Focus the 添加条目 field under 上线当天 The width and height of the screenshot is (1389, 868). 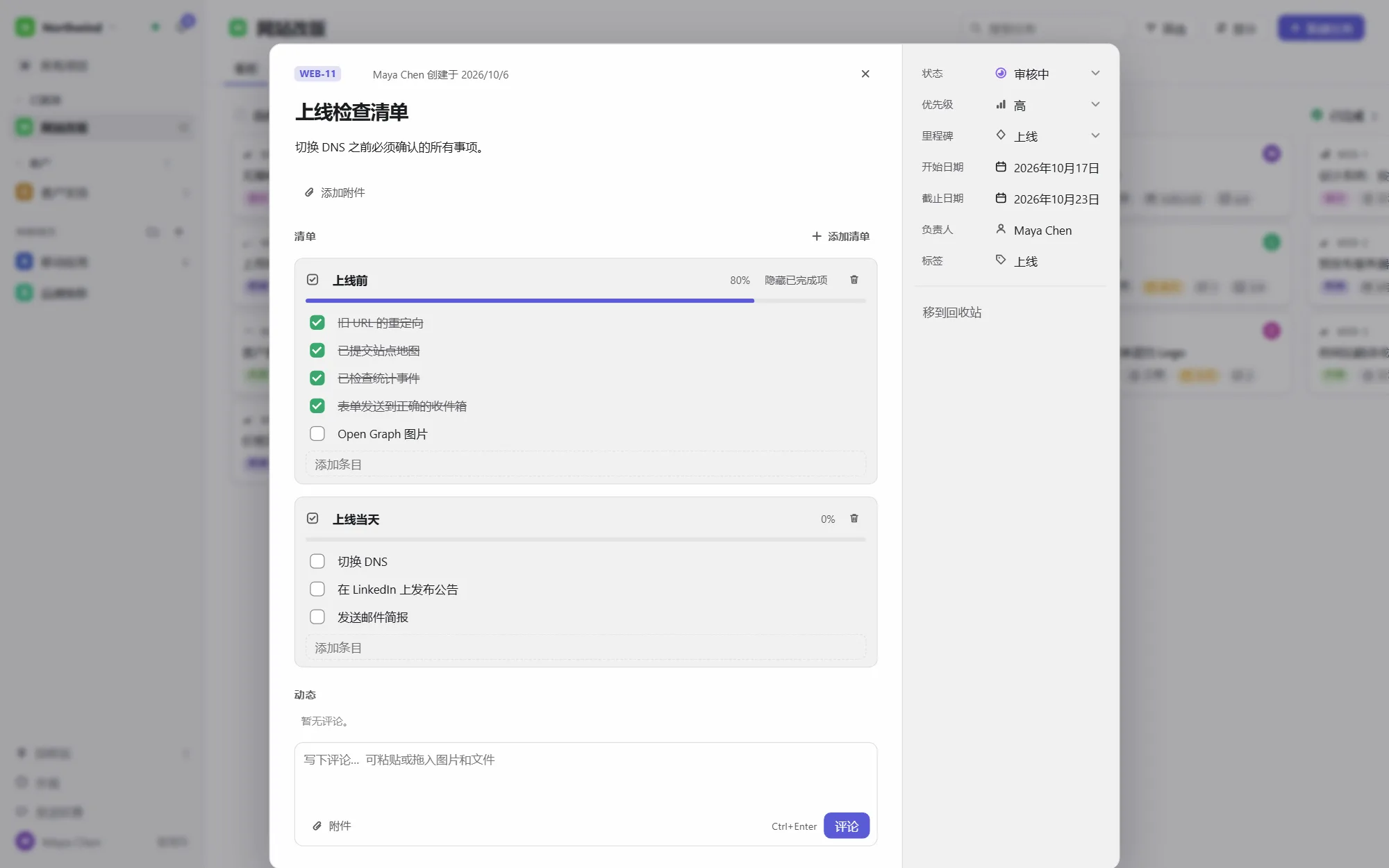pos(585,647)
